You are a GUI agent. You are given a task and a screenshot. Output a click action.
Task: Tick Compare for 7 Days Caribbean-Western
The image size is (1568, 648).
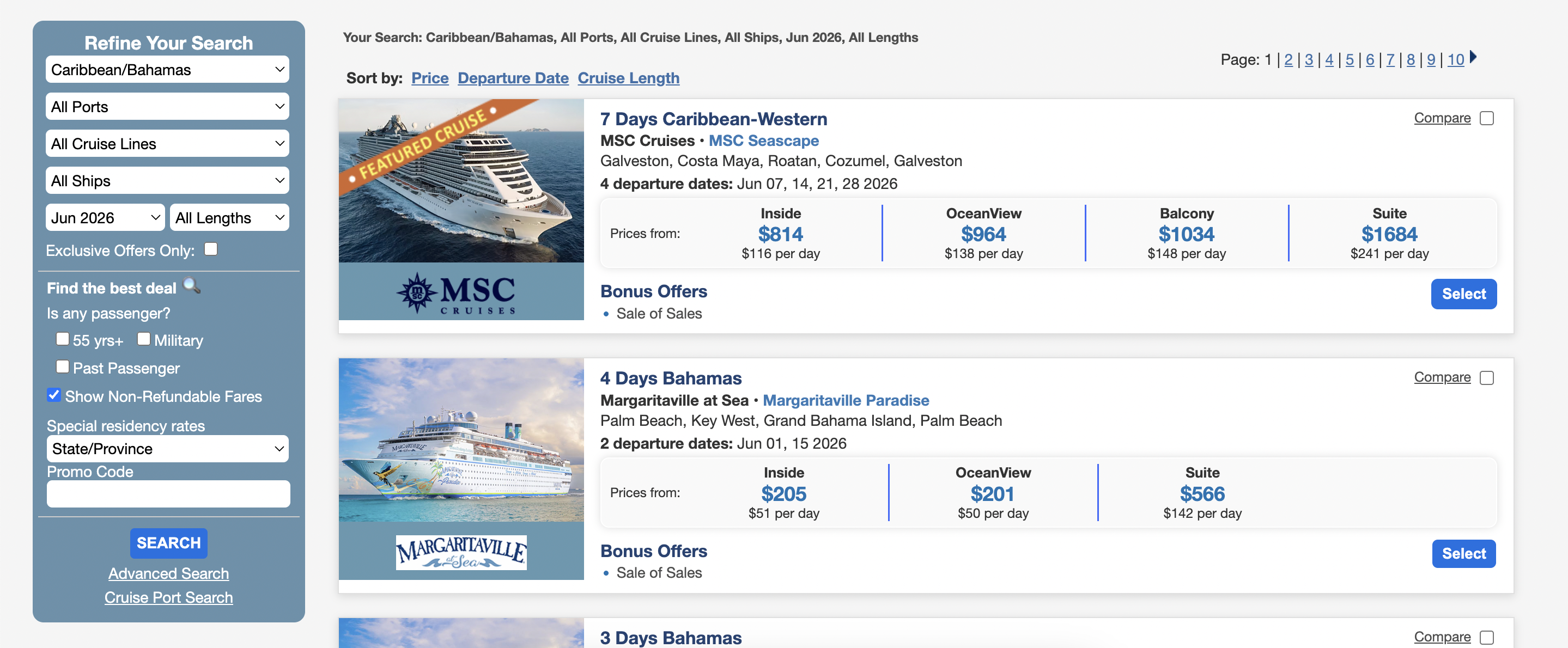1486,118
